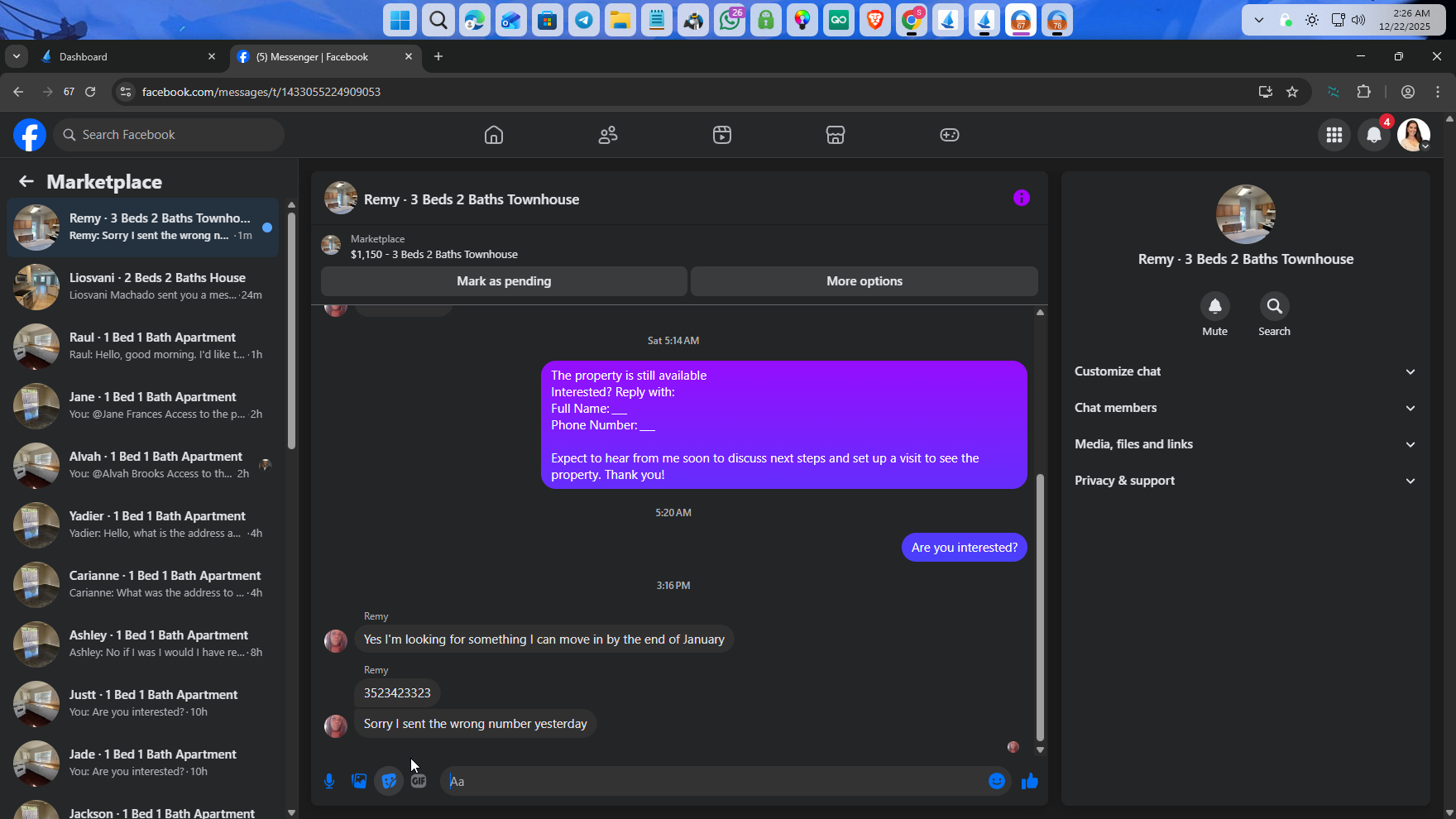Click the Facebook logo
The image size is (1456, 819).
pyautogui.click(x=30, y=135)
